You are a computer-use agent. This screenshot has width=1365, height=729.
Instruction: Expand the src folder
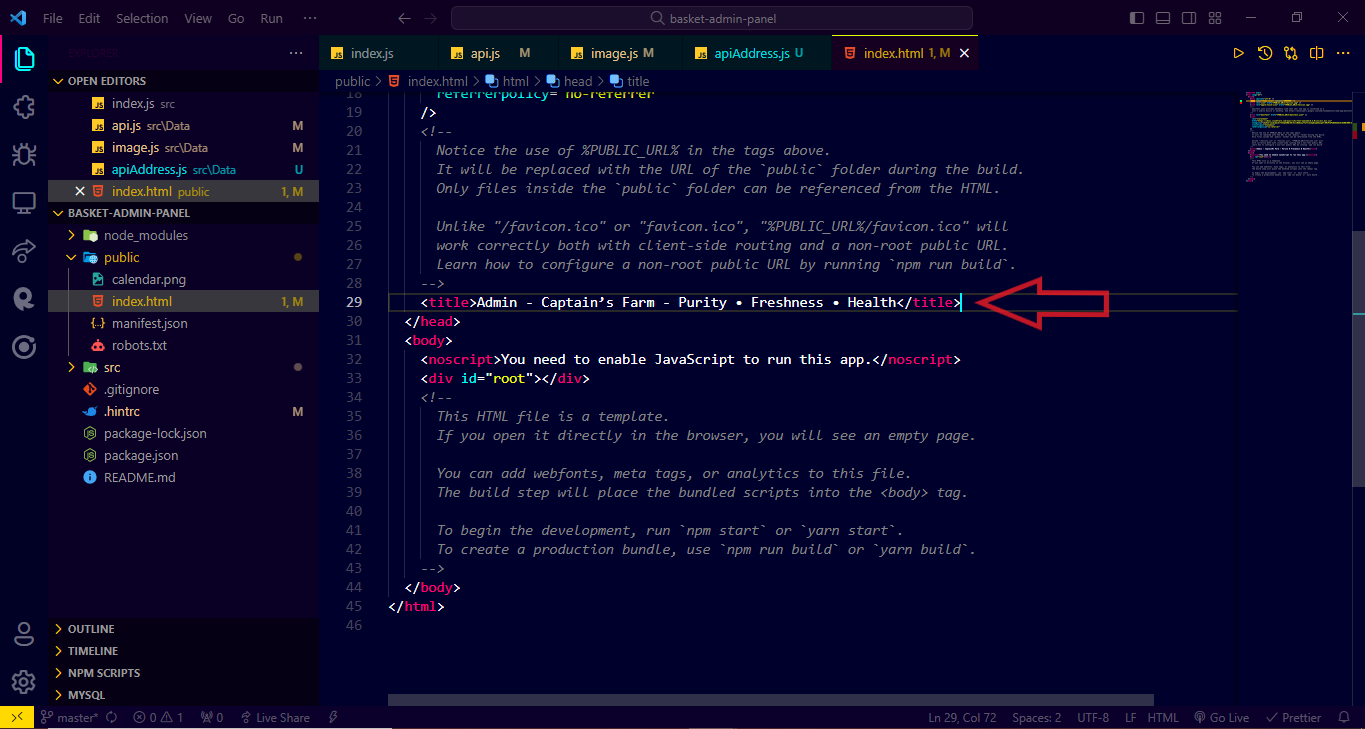183,367
